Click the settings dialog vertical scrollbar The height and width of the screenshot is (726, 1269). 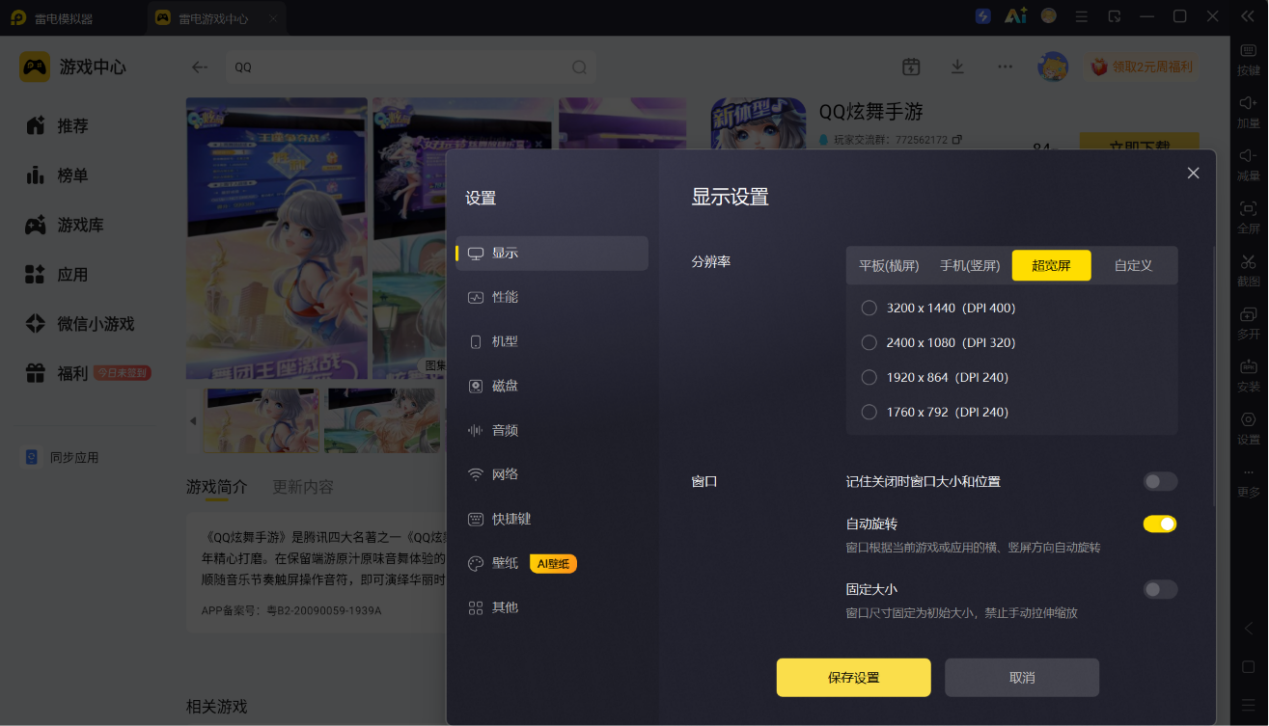[1214, 375]
